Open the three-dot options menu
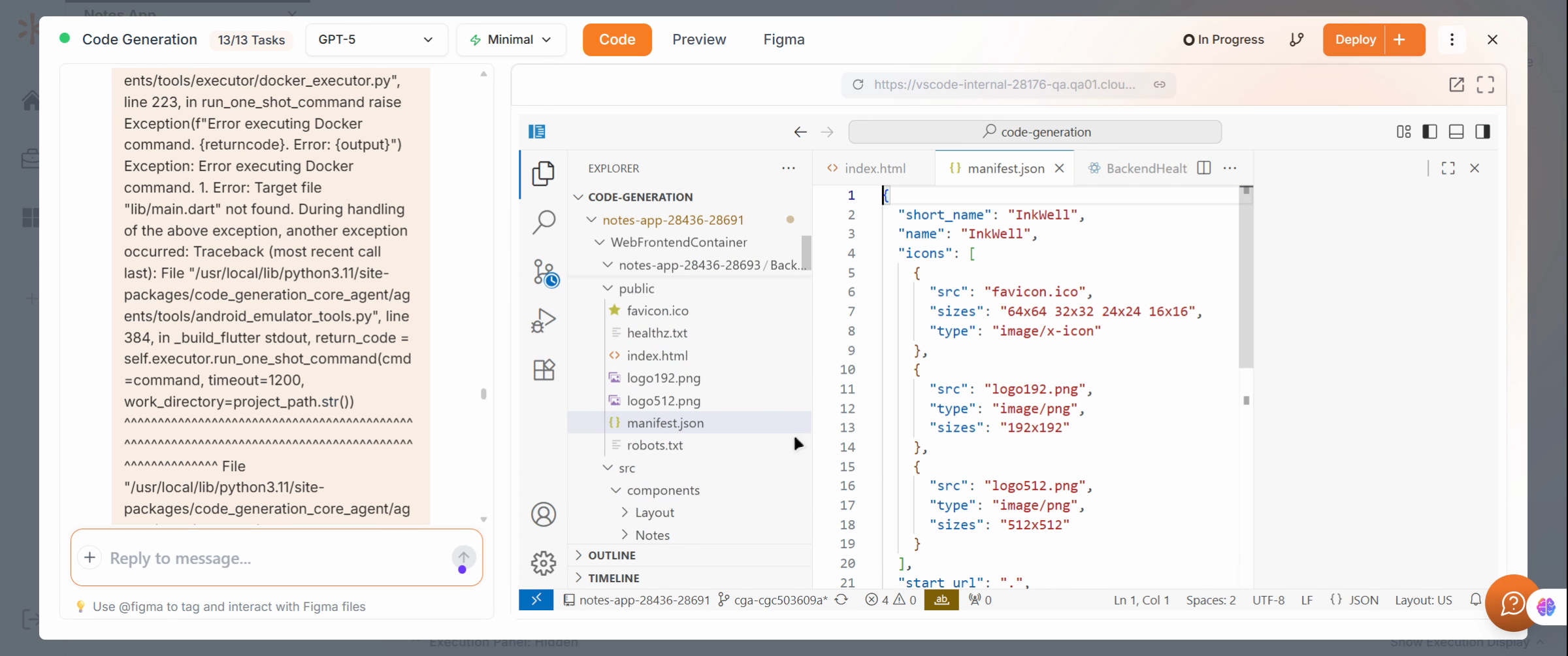 point(1452,40)
